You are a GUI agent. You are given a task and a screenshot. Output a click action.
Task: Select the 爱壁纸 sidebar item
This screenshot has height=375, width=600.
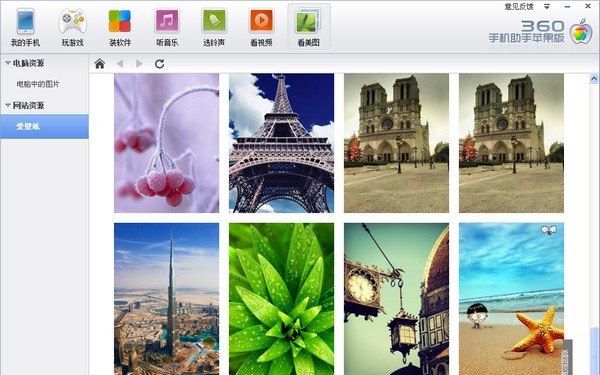coord(44,126)
